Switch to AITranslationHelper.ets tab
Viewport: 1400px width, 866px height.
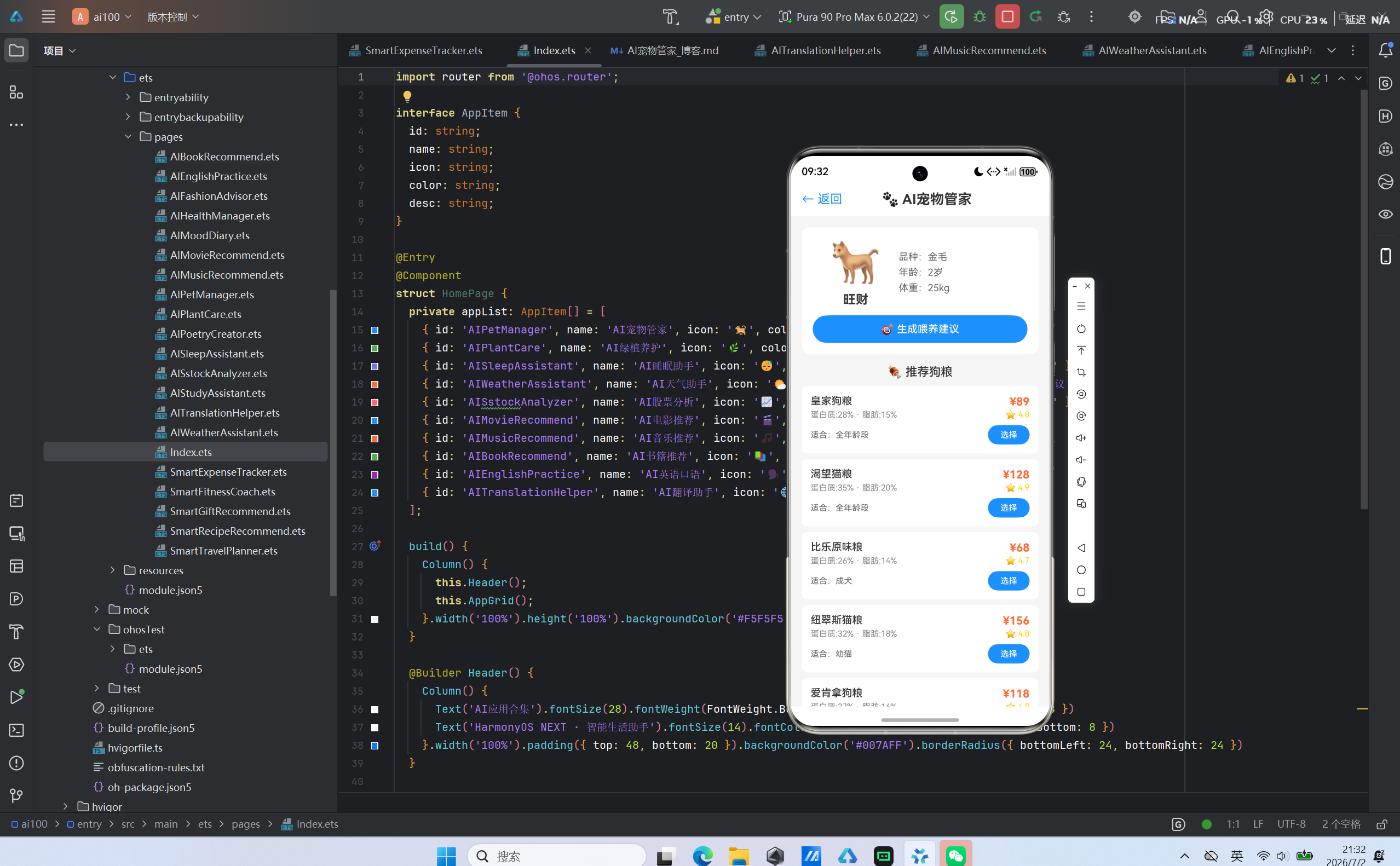pos(817,50)
